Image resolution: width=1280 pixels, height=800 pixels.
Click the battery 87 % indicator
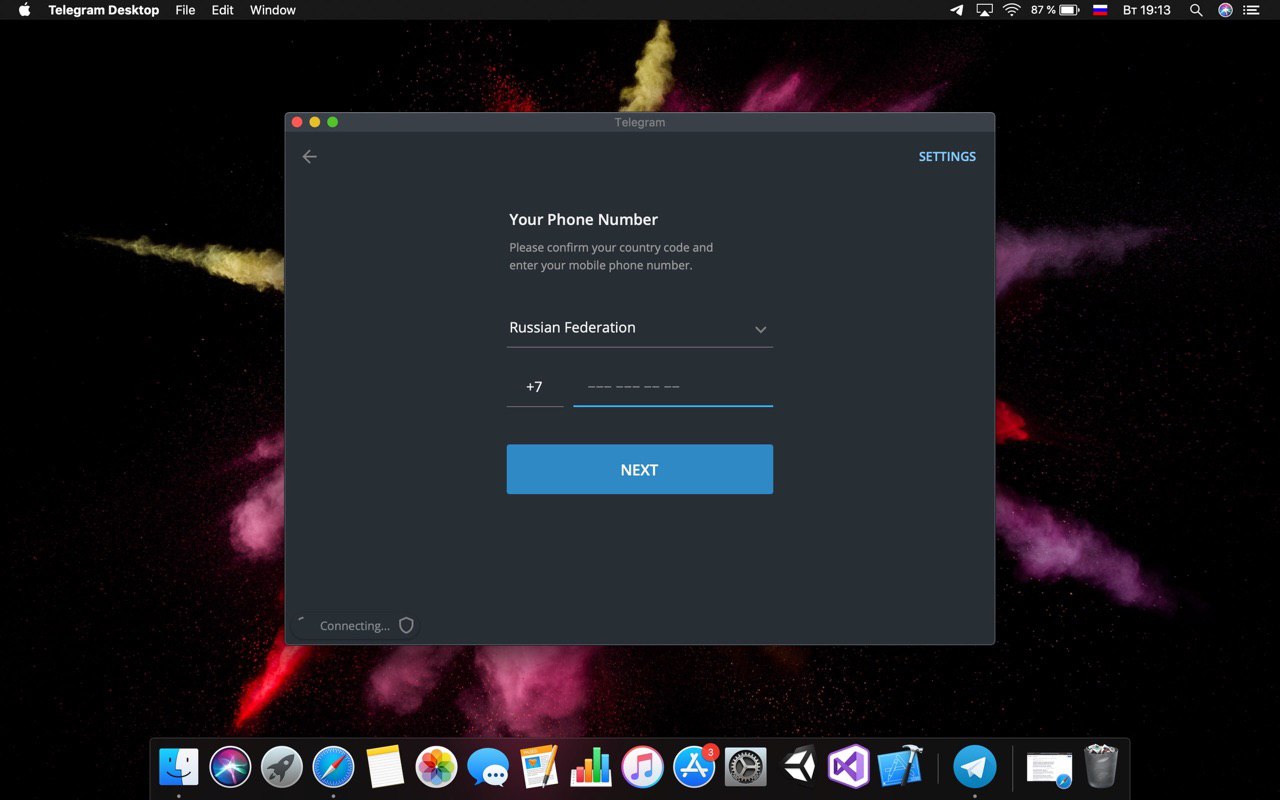(x=1055, y=10)
